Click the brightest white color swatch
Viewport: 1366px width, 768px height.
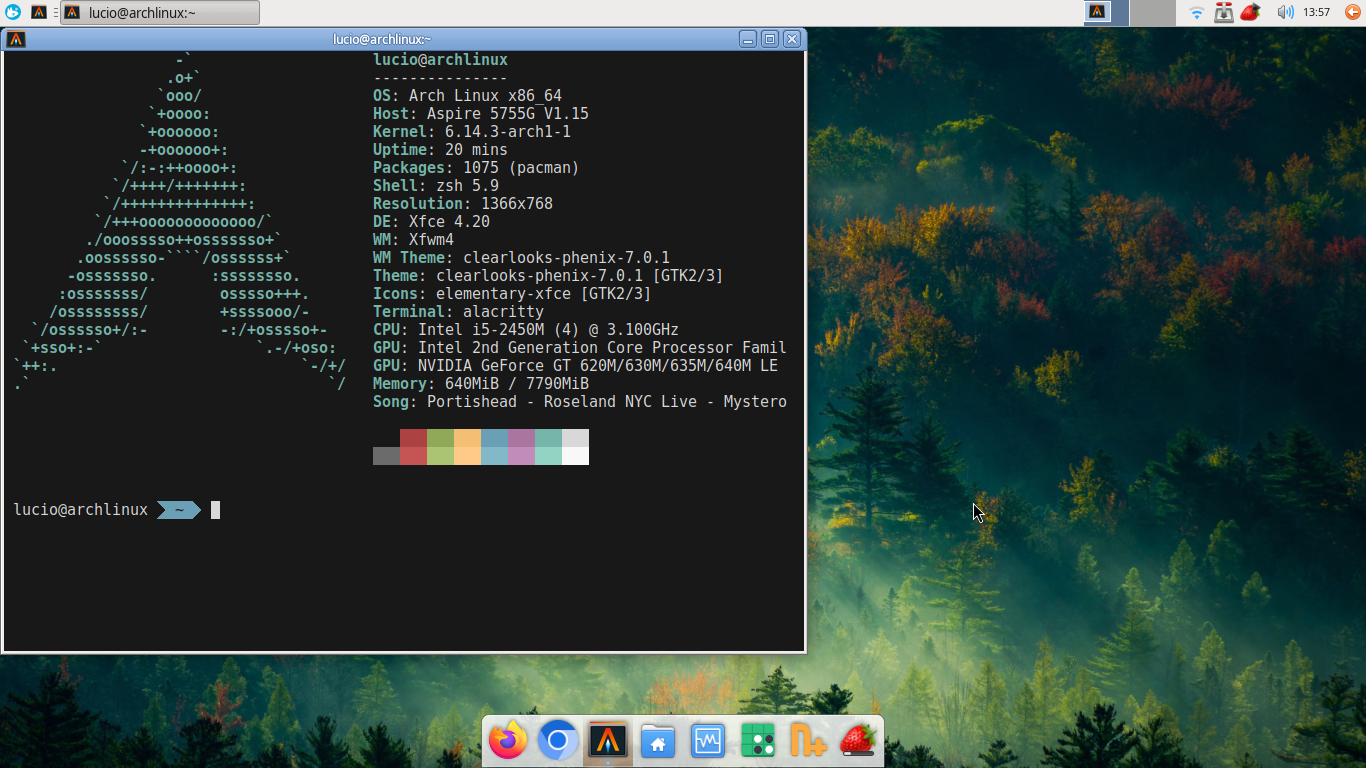point(575,456)
